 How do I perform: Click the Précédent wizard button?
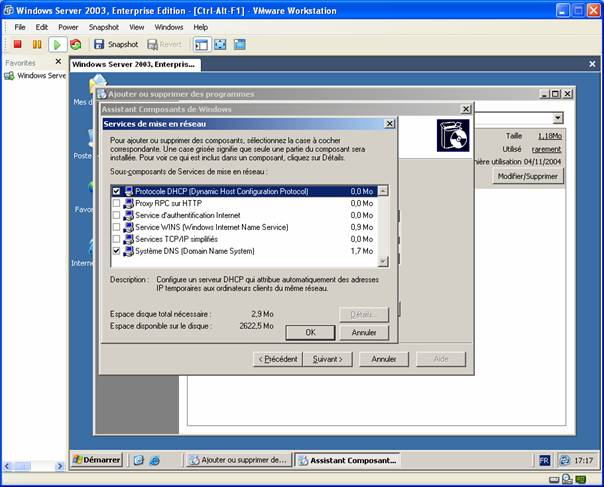point(278,359)
